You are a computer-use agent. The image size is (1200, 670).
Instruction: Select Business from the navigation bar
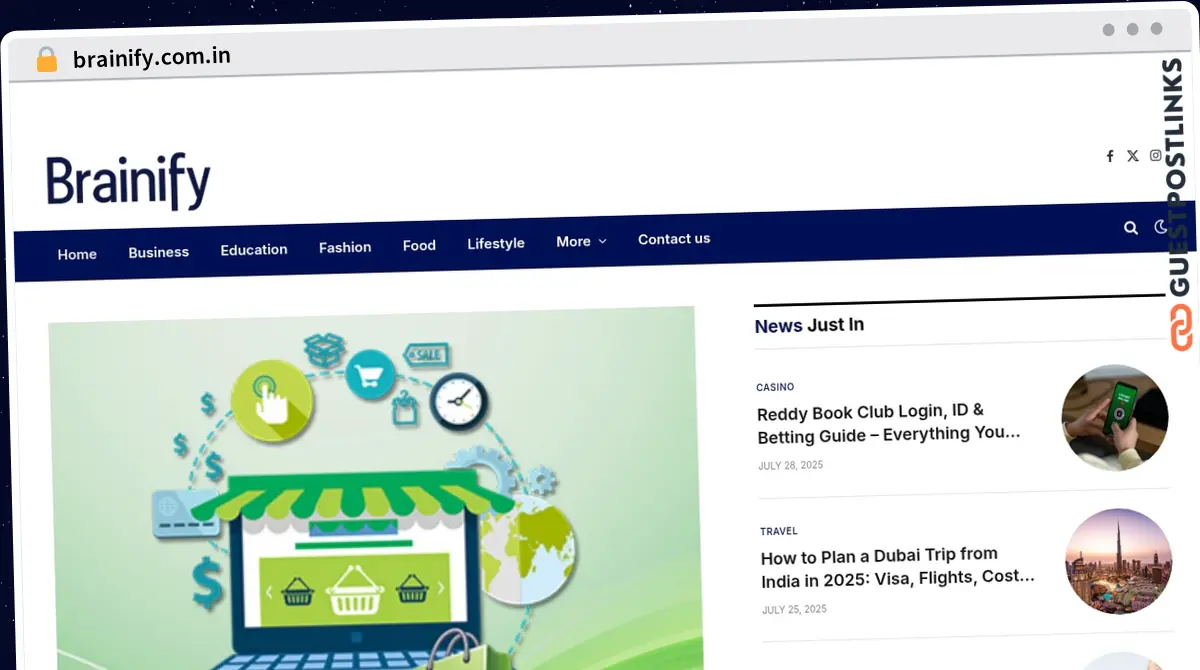pos(158,252)
